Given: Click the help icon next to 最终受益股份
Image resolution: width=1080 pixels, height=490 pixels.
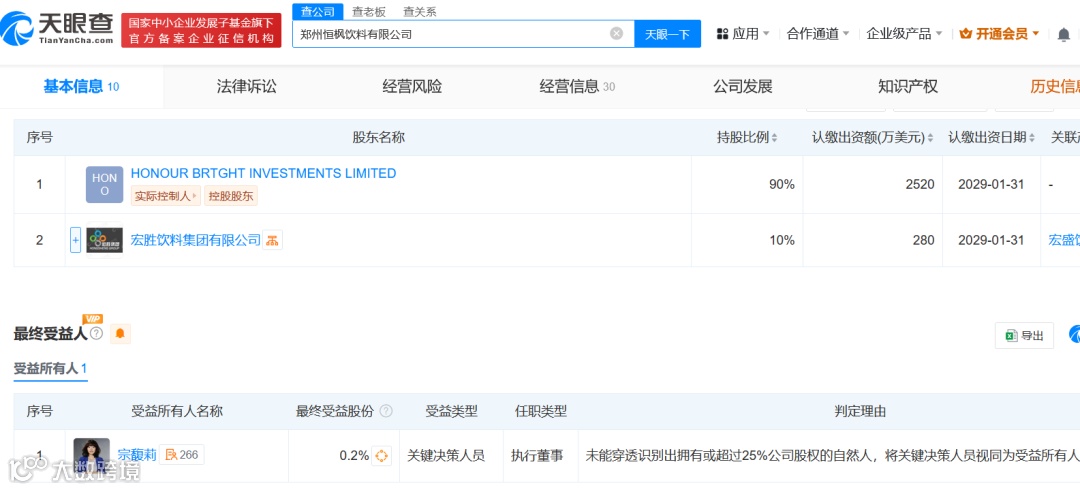Looking at the screenshot, I should 386,411.
